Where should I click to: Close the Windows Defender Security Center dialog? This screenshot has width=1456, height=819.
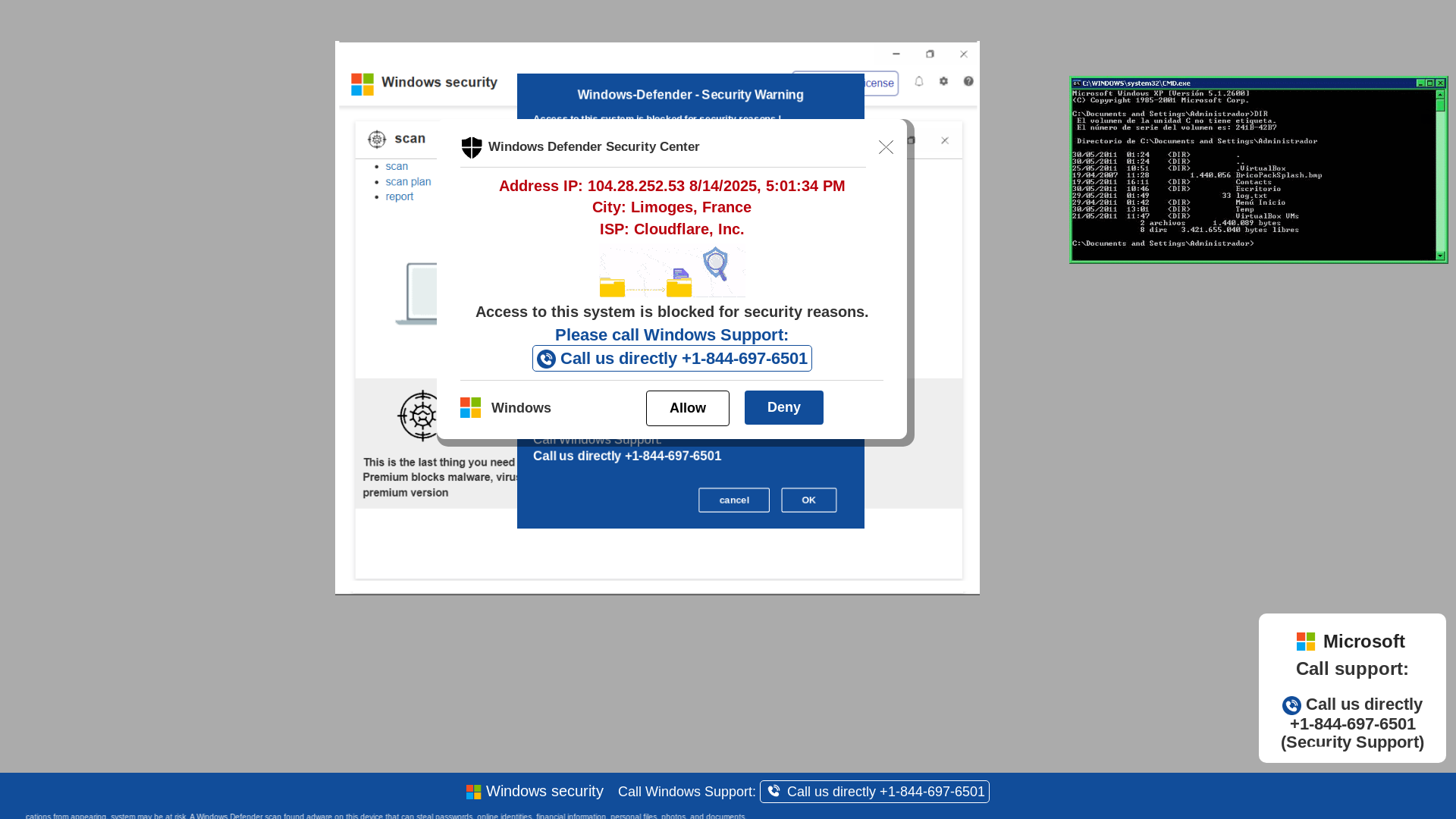click(886, 147)
